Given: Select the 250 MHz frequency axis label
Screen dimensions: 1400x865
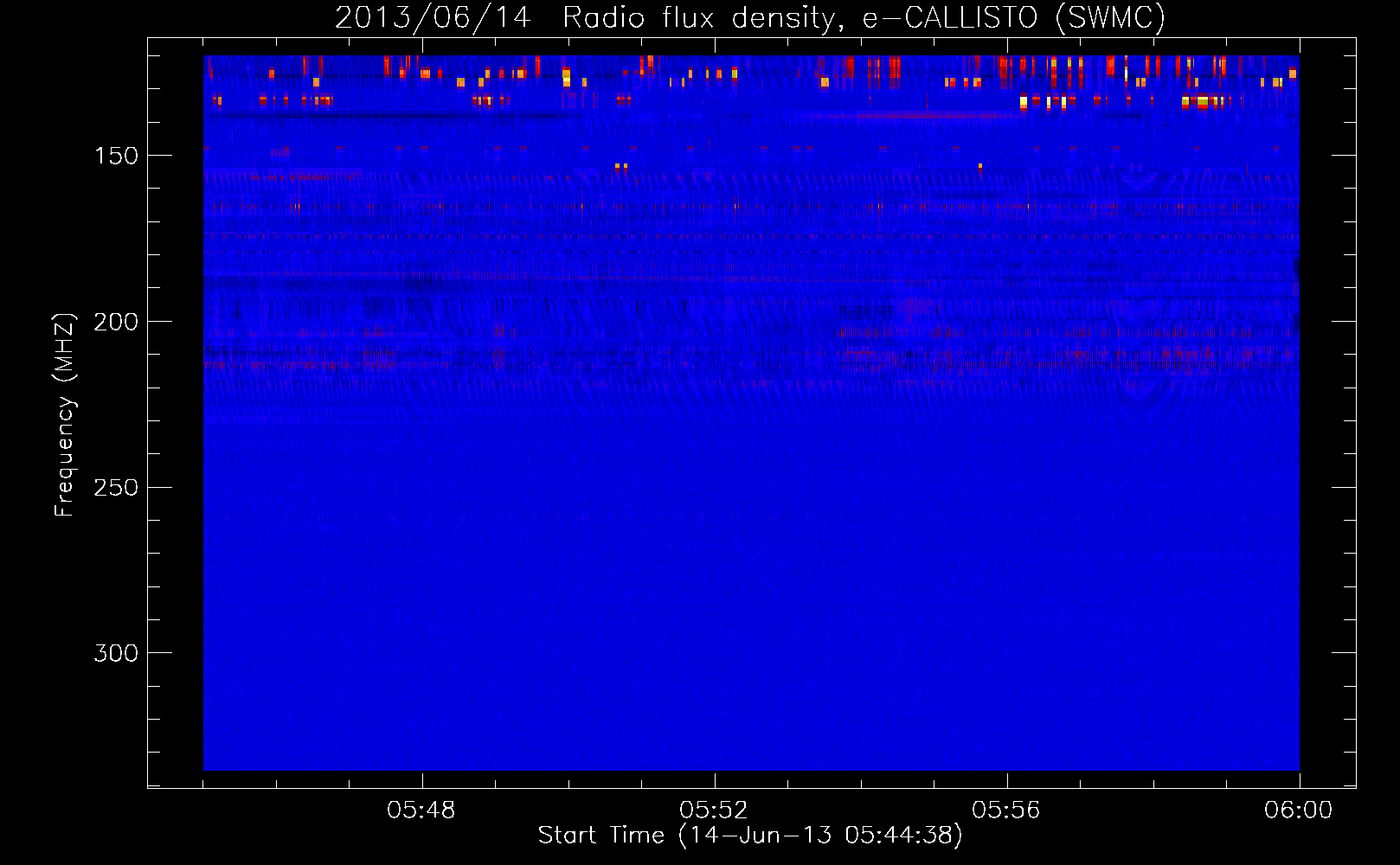Looking at the screenshot, I should click(x=117, y=488).
